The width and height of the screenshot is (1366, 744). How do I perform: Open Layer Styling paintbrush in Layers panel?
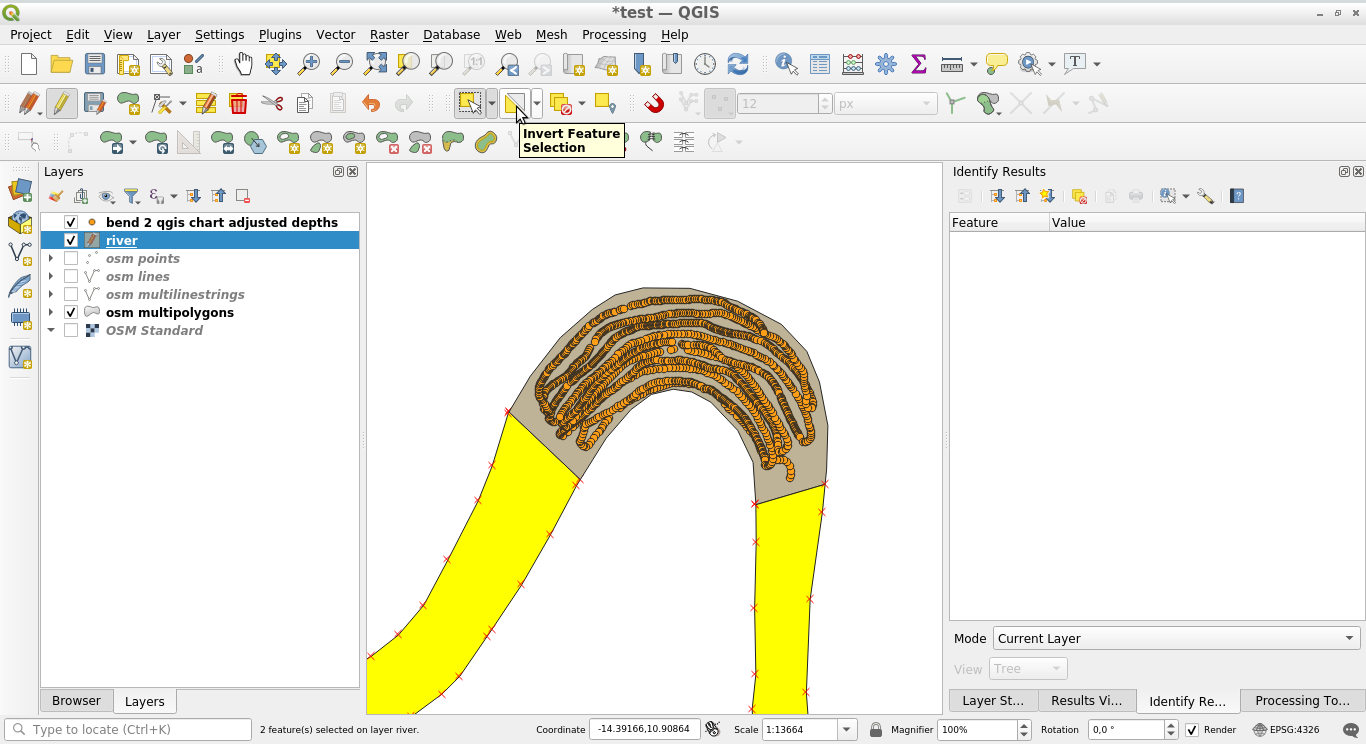56,196
